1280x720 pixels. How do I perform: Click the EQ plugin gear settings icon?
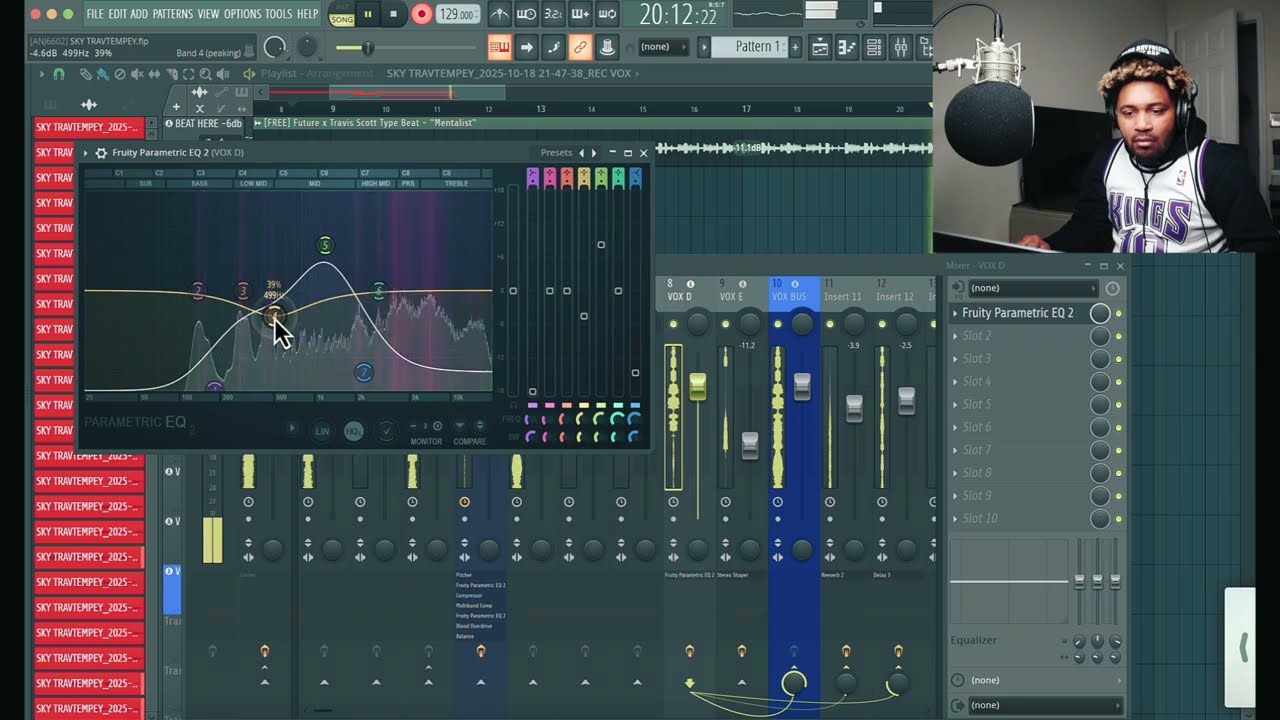point(100,153)
